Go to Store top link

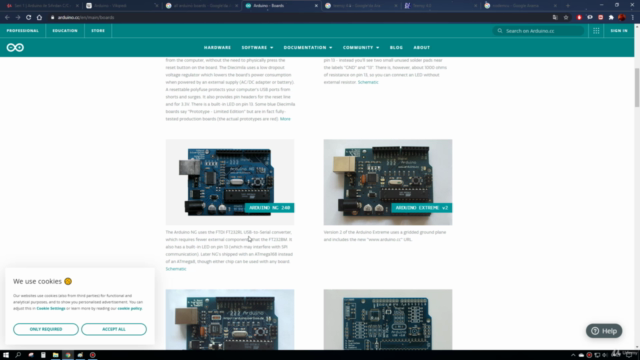pos(98,31)
